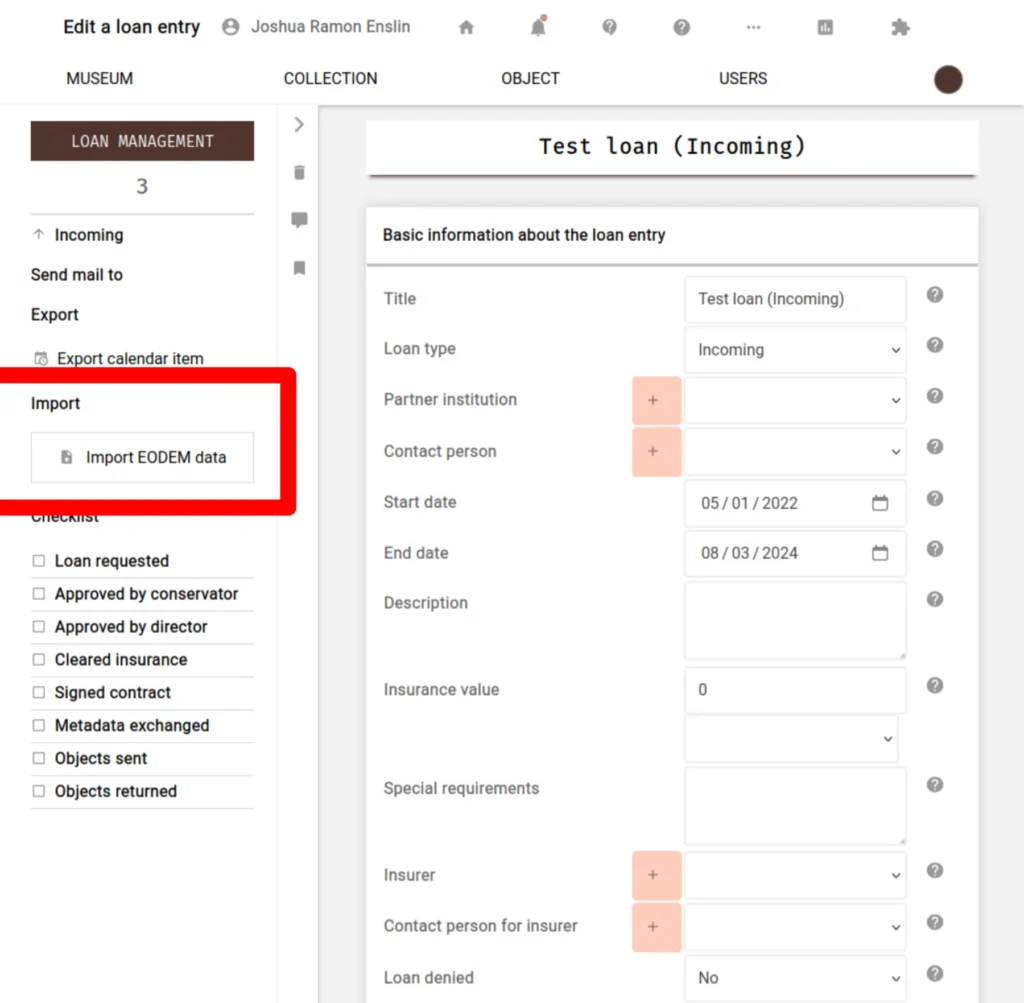This screenshot has height=1003, width=1024.
Task: Open the Insurer dropdown
Action: coord(795,875)
